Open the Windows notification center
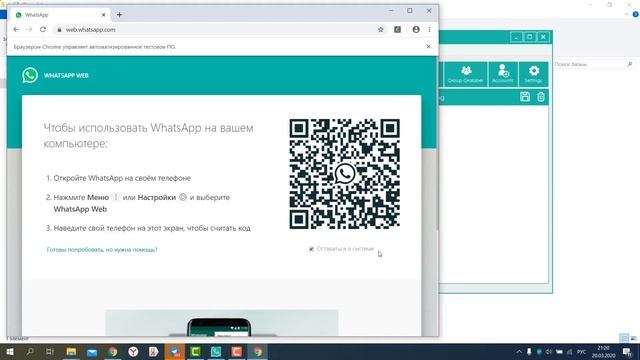 [628, 351]
